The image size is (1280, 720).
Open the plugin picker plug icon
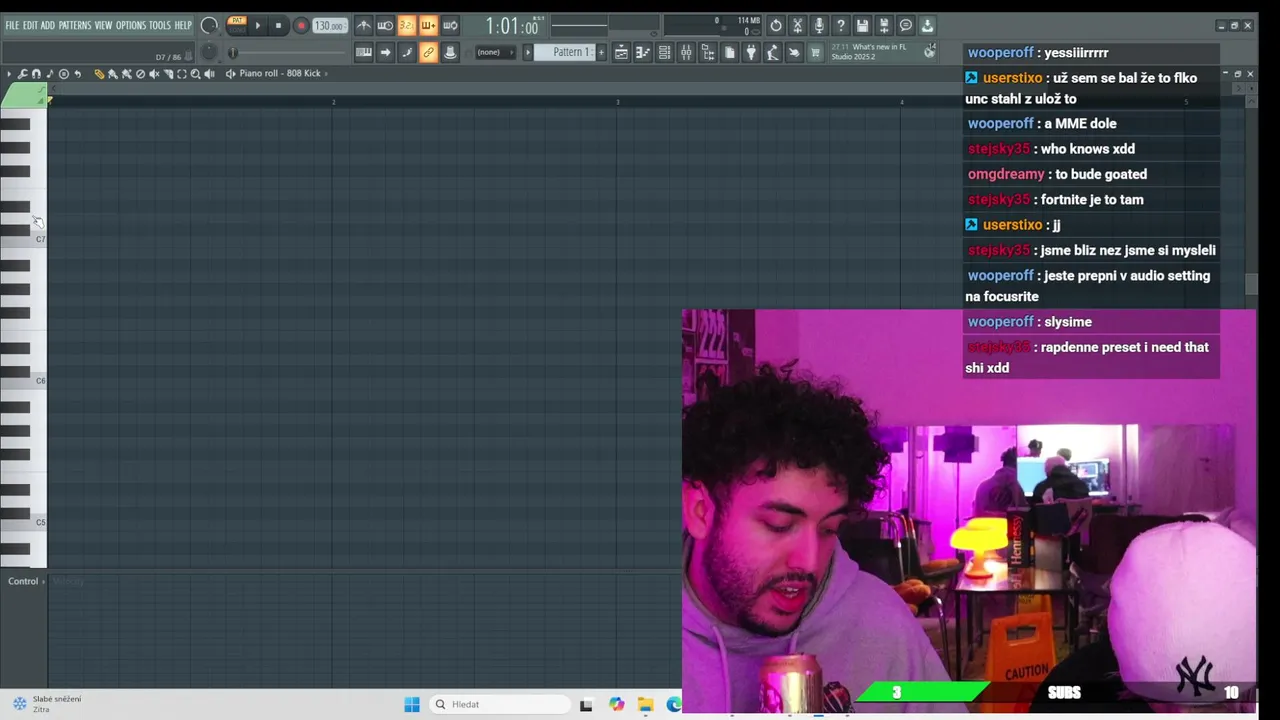(751, 53)
